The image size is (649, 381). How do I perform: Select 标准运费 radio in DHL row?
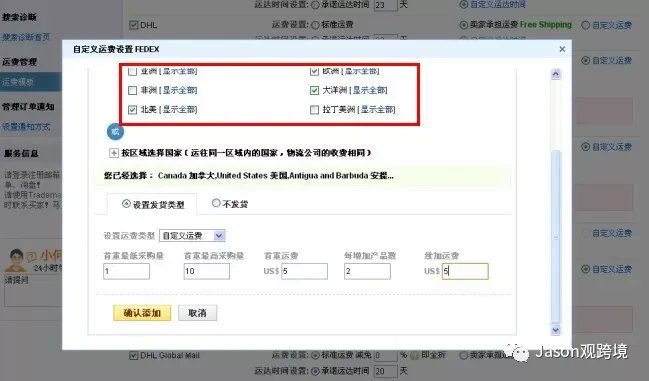[315, 25]
